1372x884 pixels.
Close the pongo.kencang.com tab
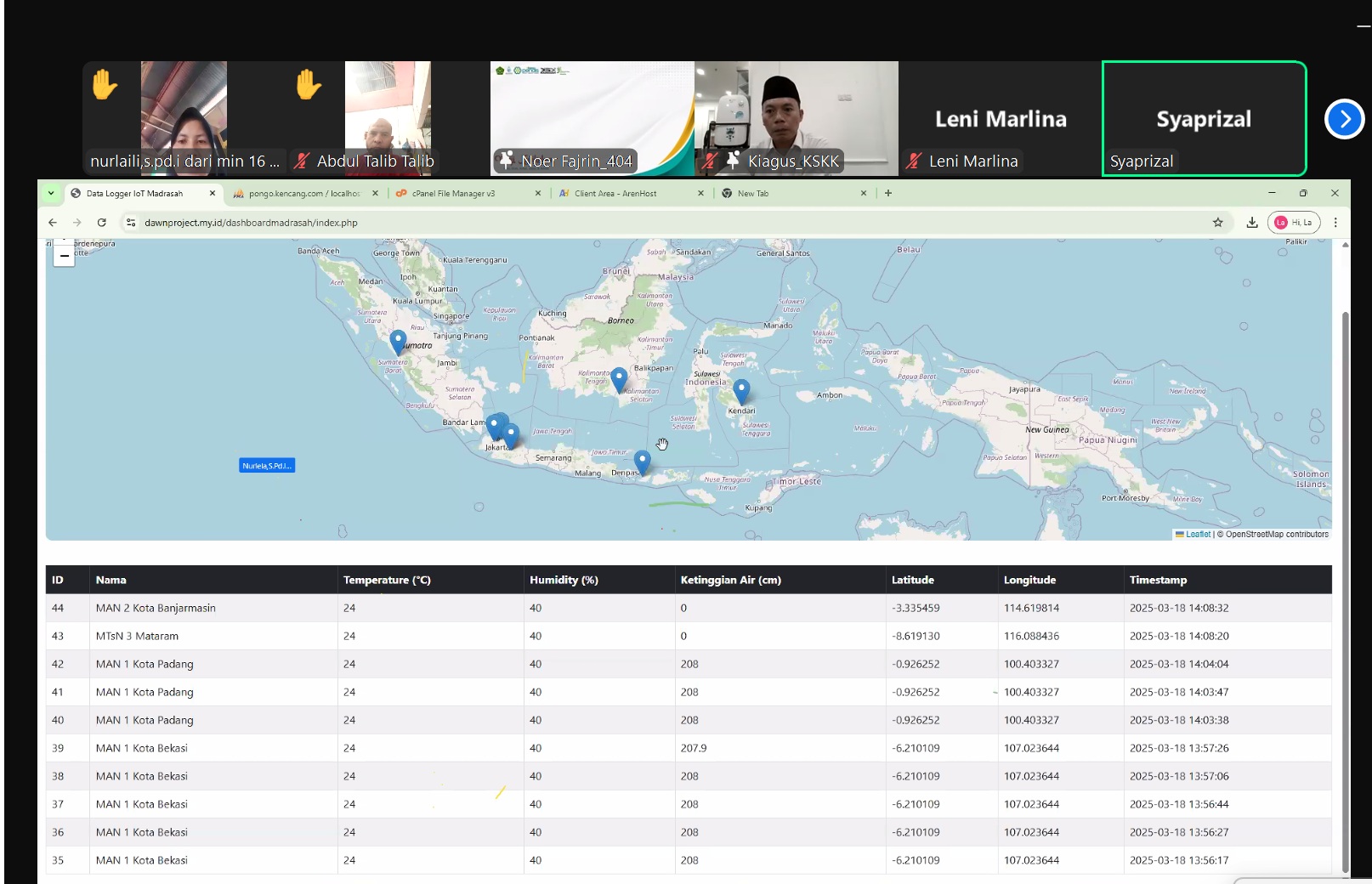click(375, 194)
